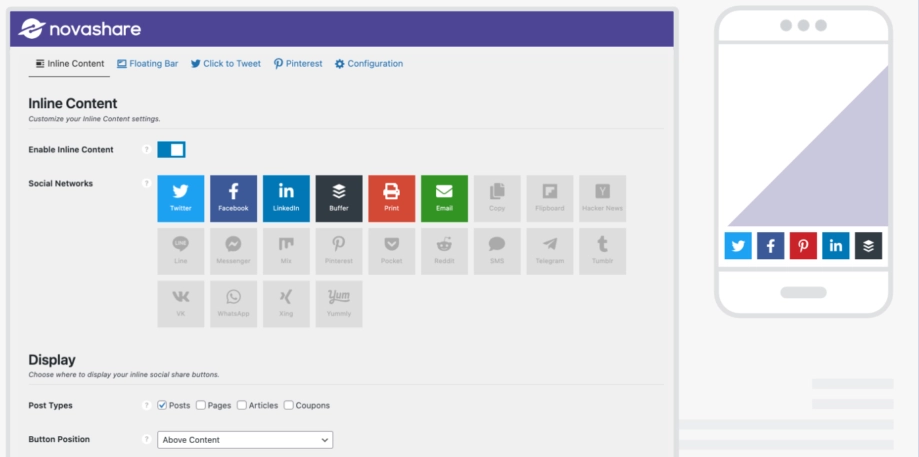Image resolution: width=919 pixels, height=457 pixels.
Task: Enable the Pinterest network tile
Action: coord(339,251)
